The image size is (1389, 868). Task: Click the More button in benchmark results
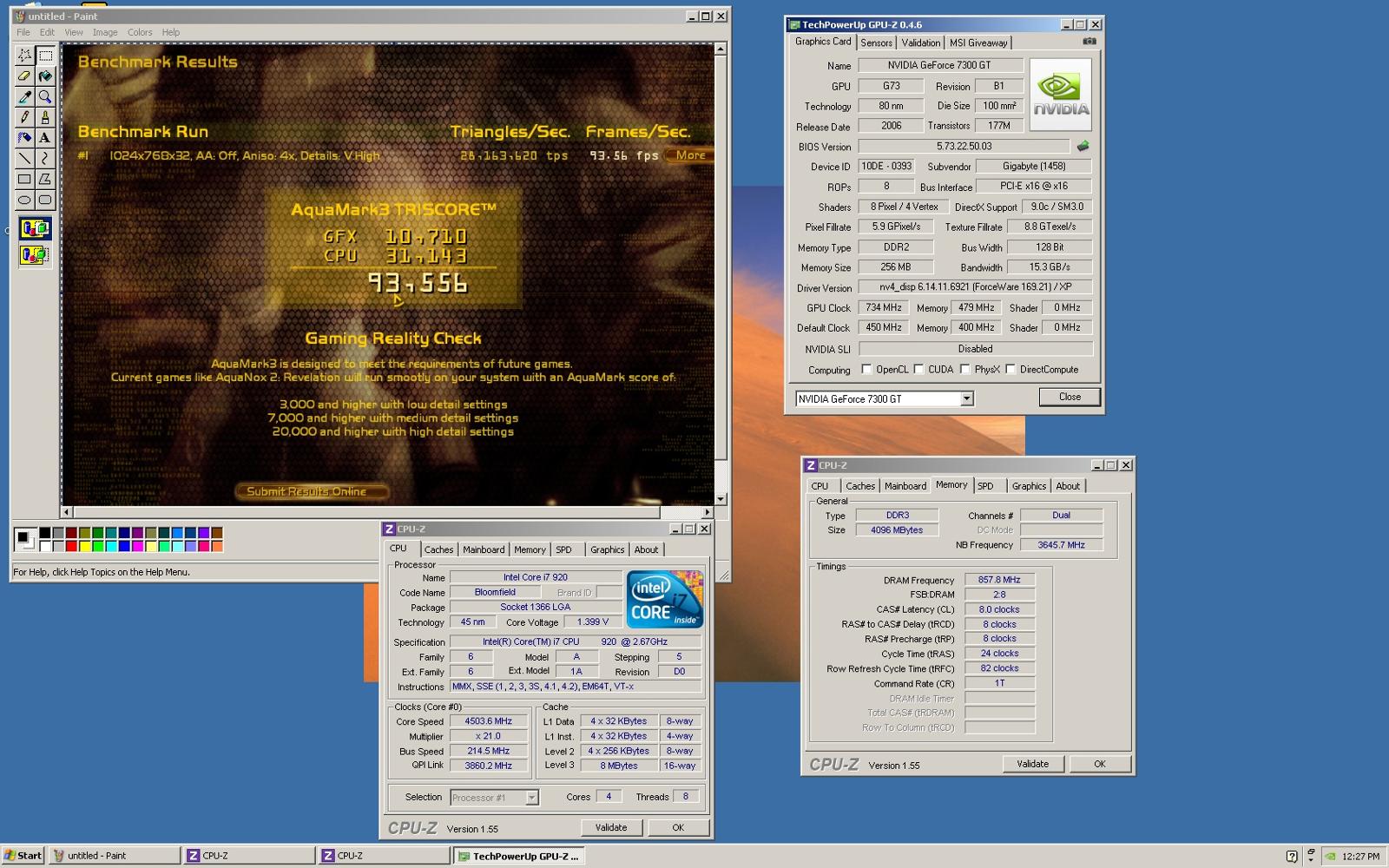pyautogui.click(x=691, y=155)
